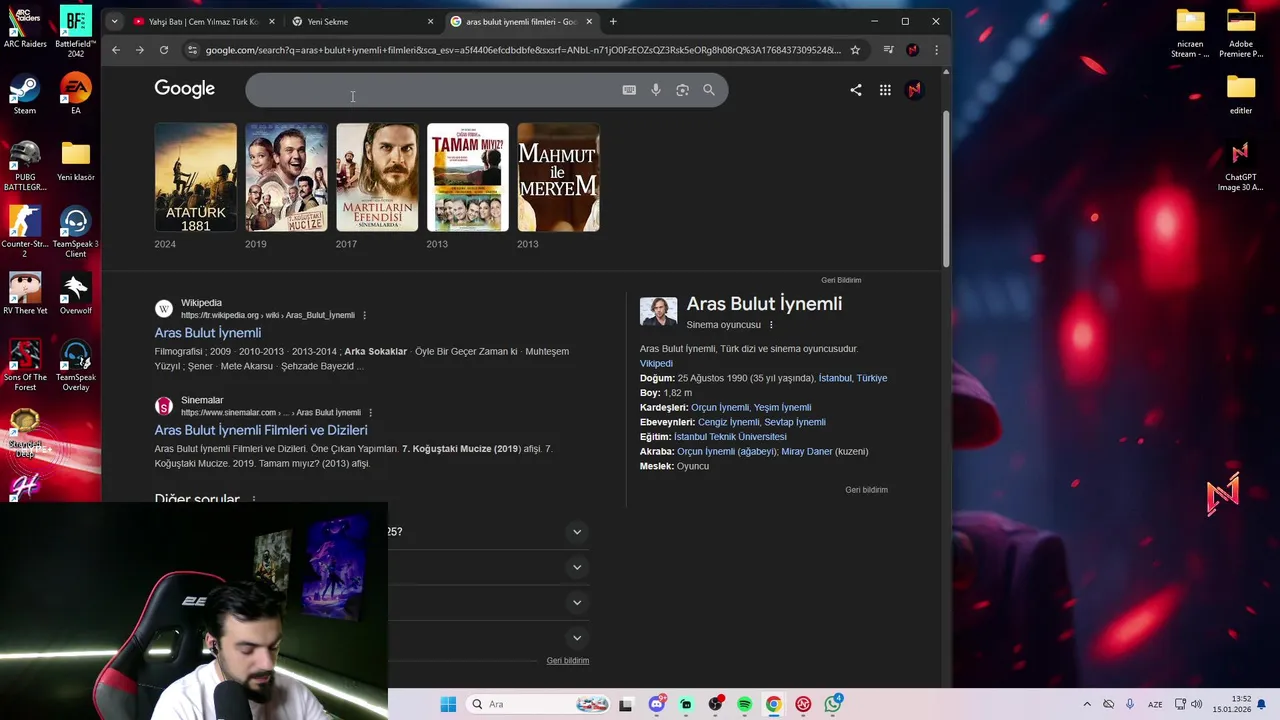Viewport: 1280px width, 720px height.
Task: Click the share icon beside Google apps
Action: [856, 90]
